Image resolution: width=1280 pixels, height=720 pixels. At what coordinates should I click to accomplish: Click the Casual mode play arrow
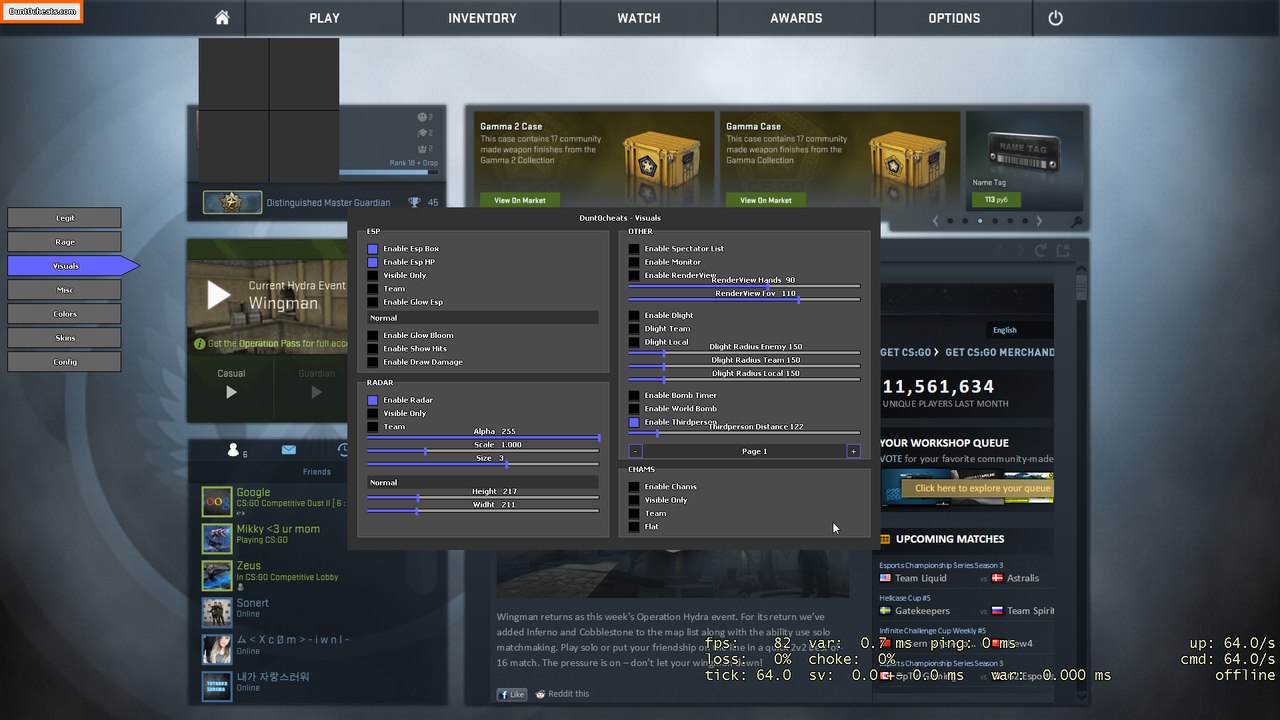[231, 393]
